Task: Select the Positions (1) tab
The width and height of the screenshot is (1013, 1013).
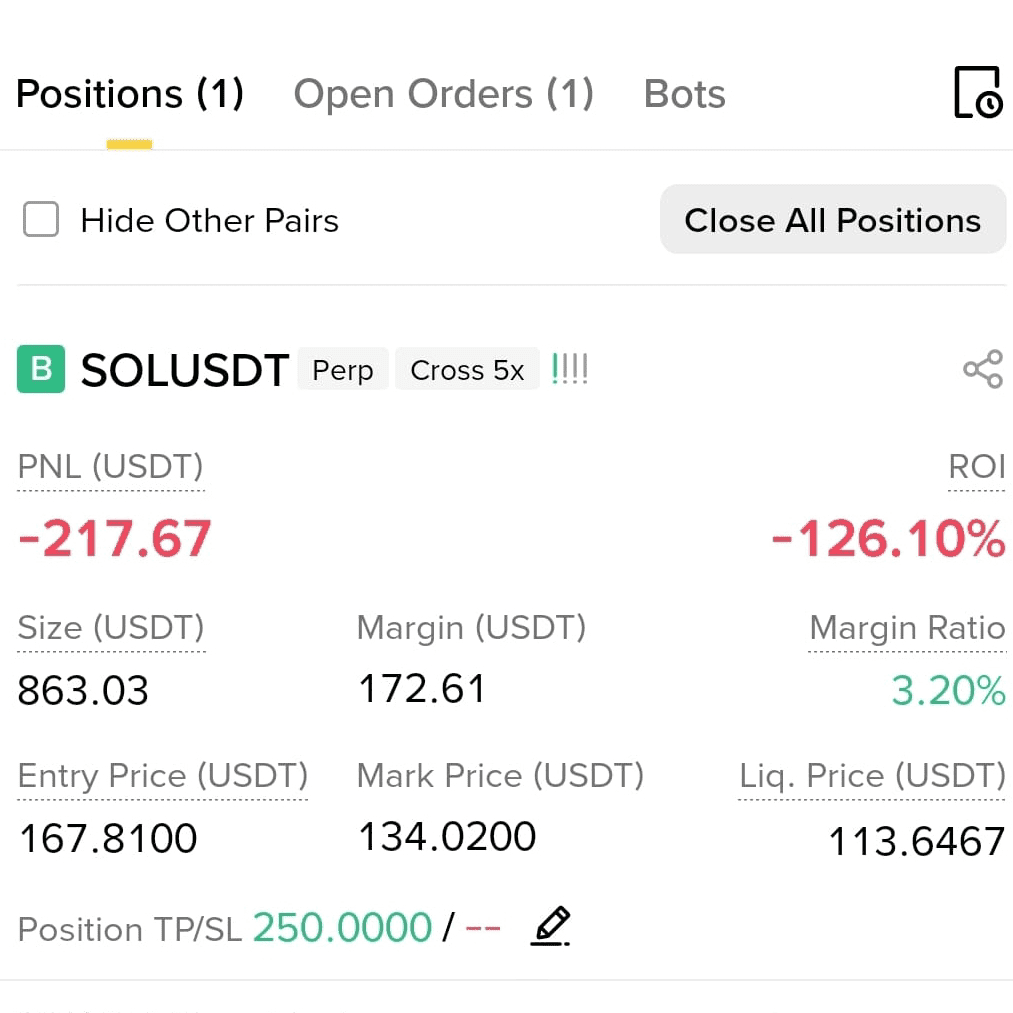Action: pyautogui.click(x=130, y=94)
